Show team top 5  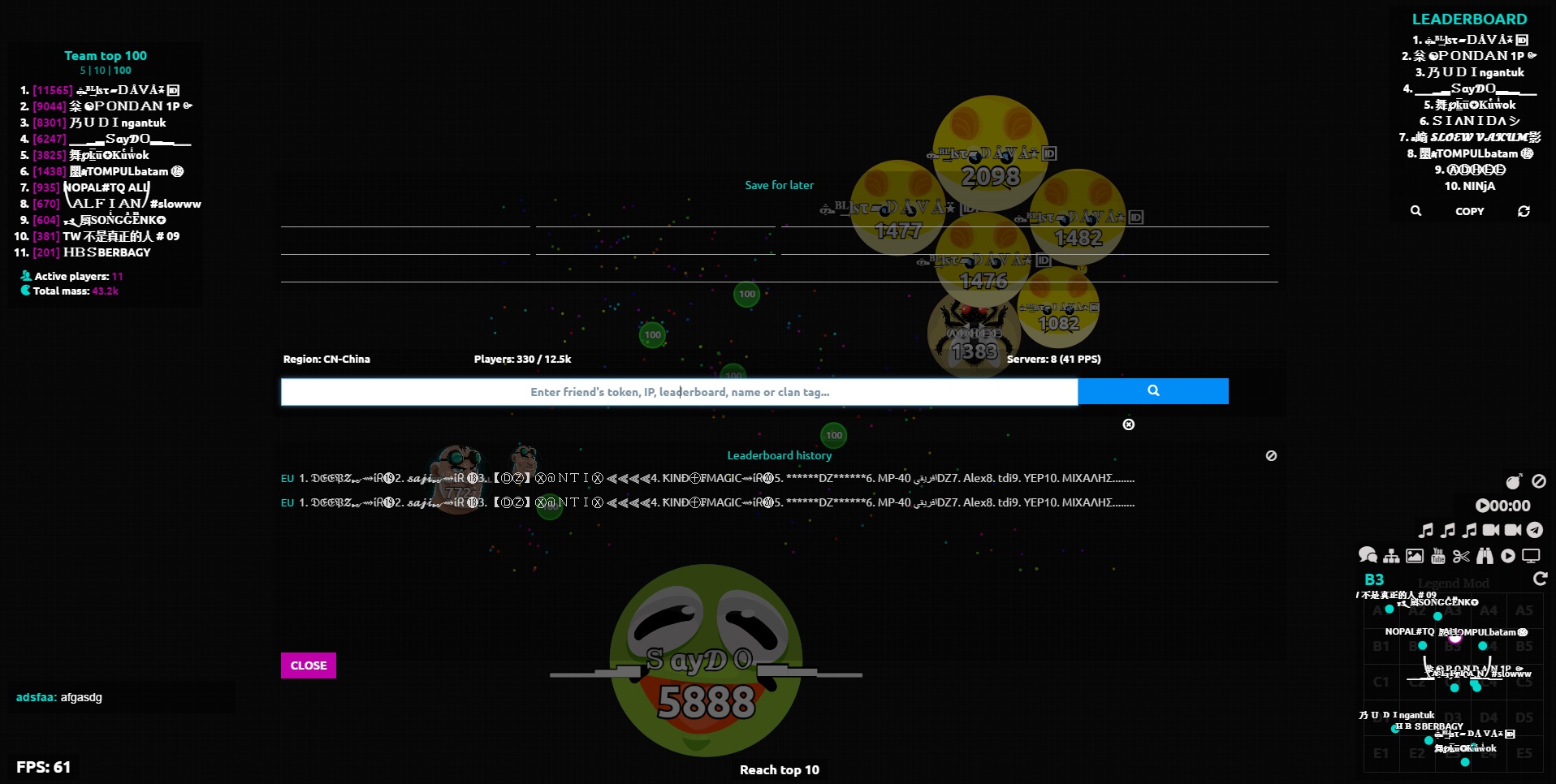pyautogui.click(x=83, y=71)
